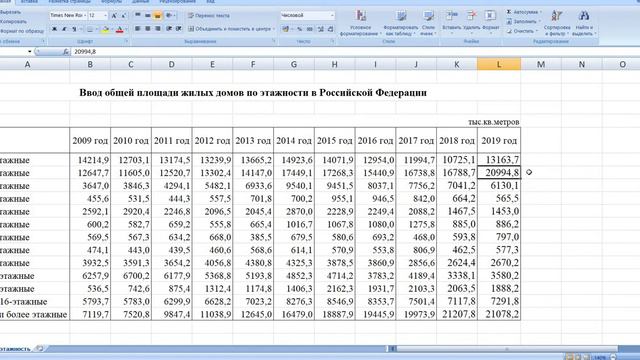Open the Alignment dialog launcher

coord(273,42)
